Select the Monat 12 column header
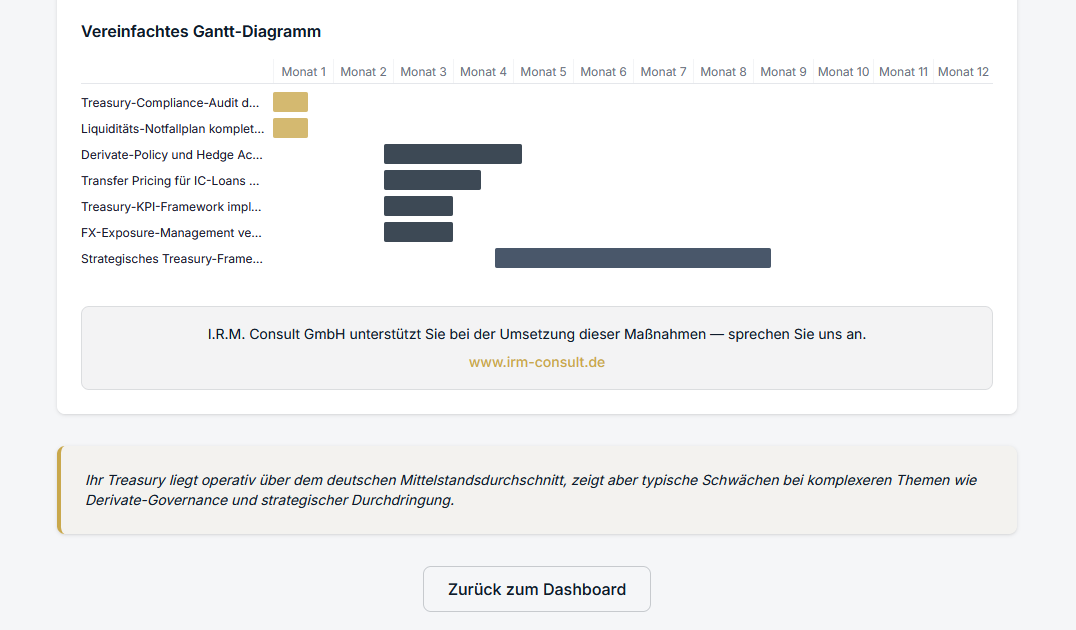 click(963, 71)
